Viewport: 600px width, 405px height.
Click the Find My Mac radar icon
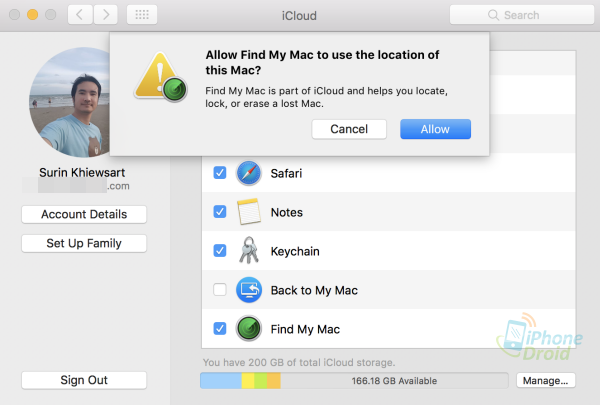tap(248, 329)
